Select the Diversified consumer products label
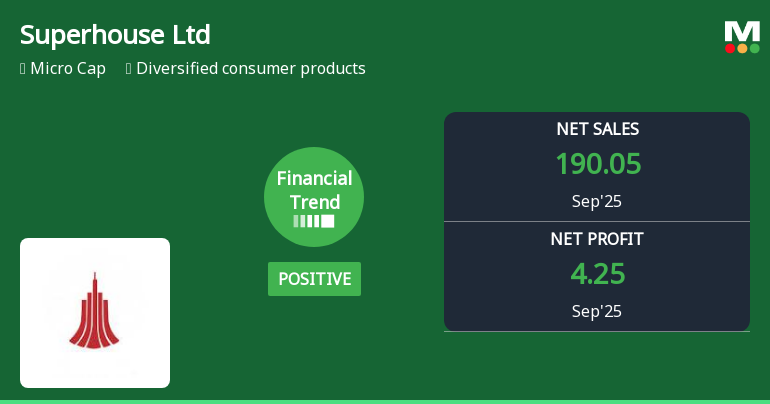 [x=251, y=69]
